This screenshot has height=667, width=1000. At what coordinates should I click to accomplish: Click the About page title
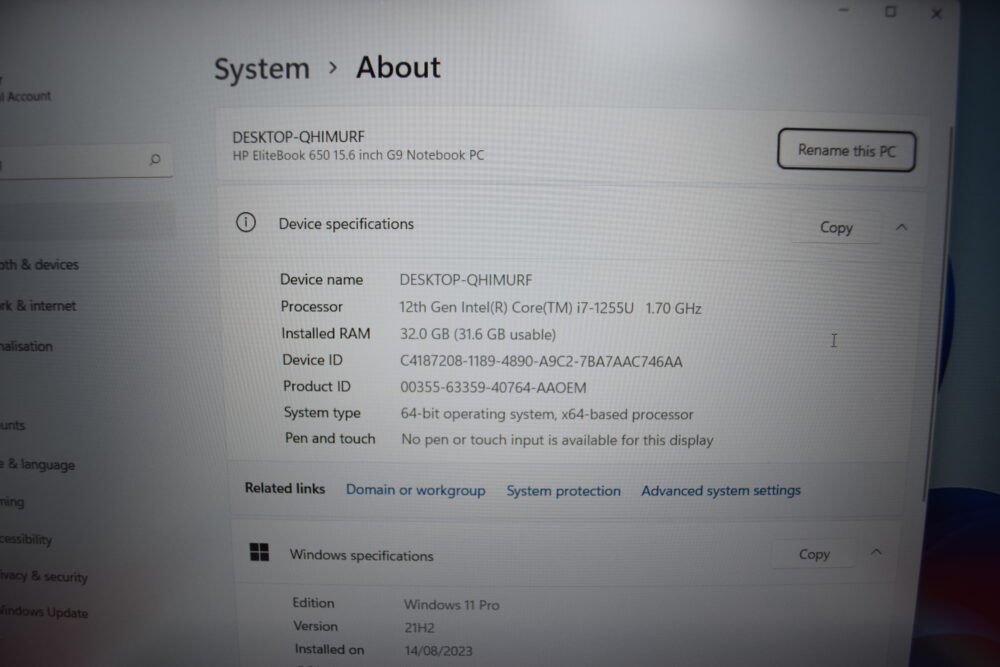coord(398,68)
